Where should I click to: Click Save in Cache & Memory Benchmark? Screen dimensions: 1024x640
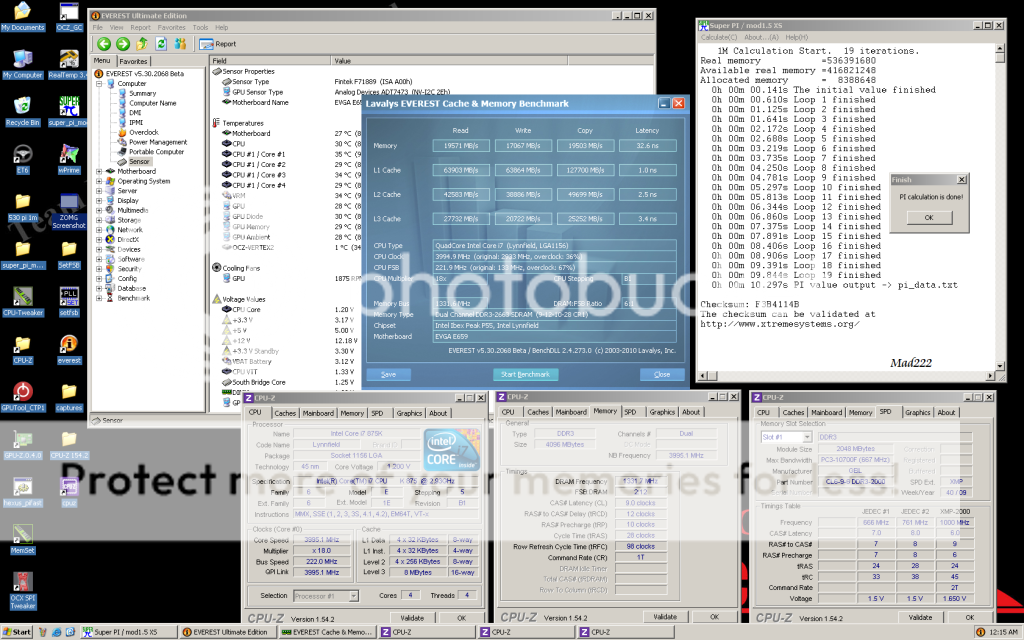click(388, 374)
